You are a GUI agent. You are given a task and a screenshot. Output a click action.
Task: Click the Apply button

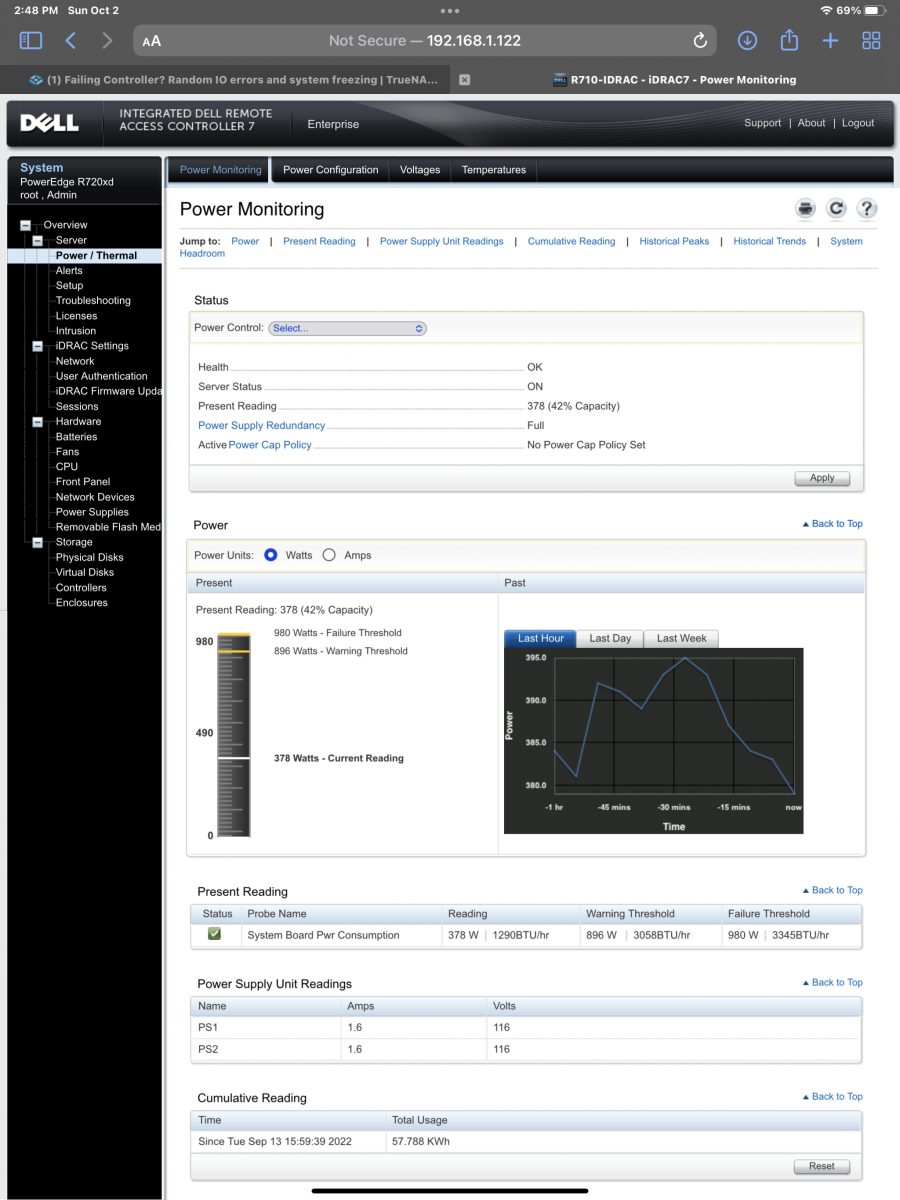[822, 478]
